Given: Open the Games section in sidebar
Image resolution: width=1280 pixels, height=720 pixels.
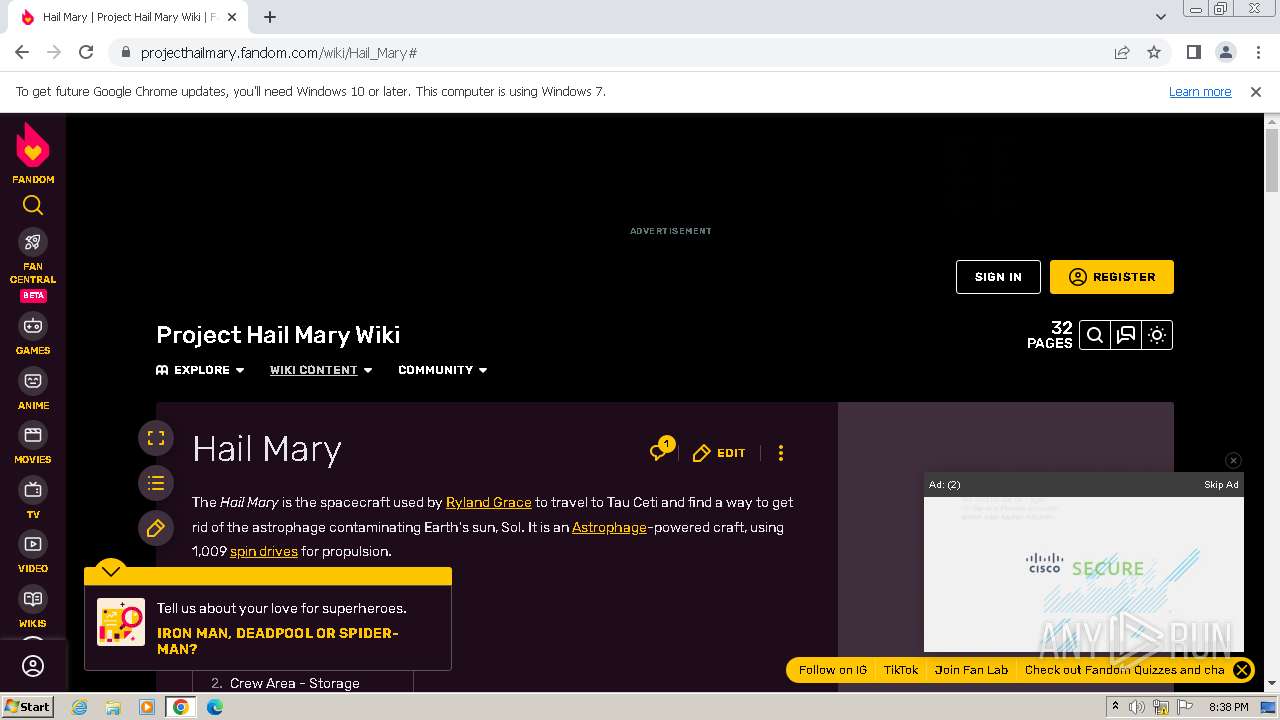Looking at the screenshot, I should click(33, 334).
